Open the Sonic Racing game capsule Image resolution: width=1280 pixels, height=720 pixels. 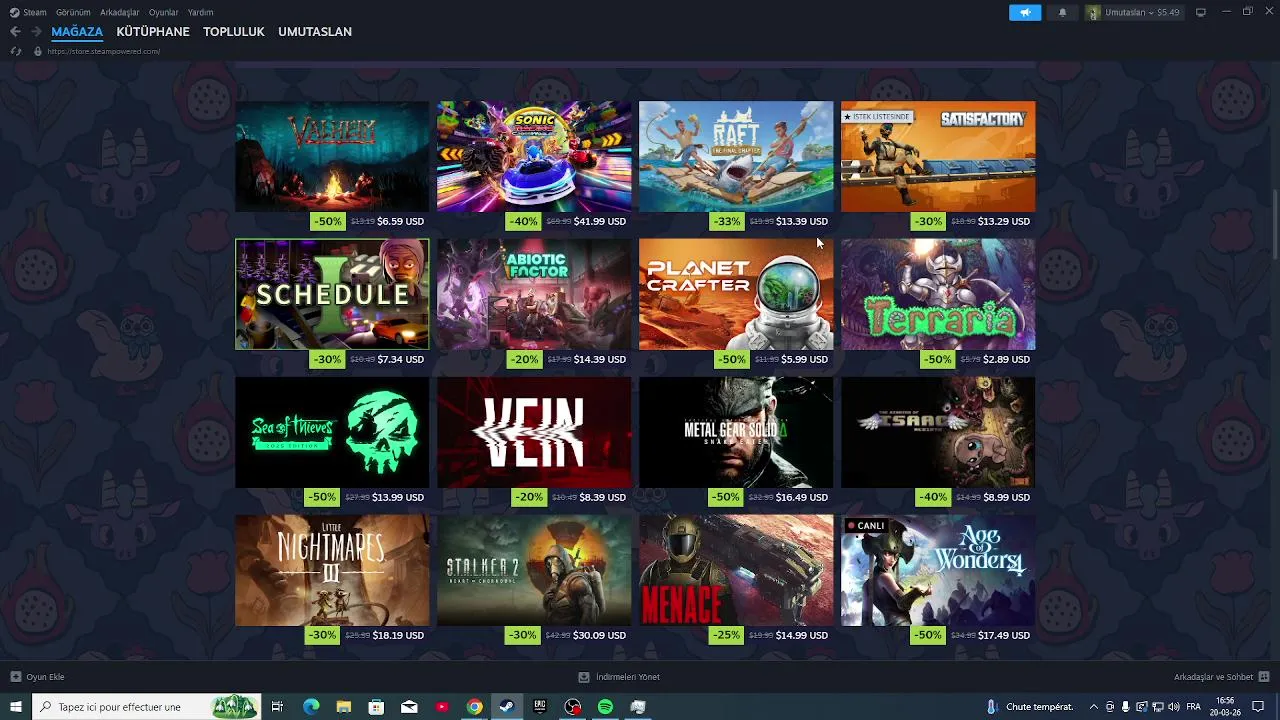tap(534, 156)
